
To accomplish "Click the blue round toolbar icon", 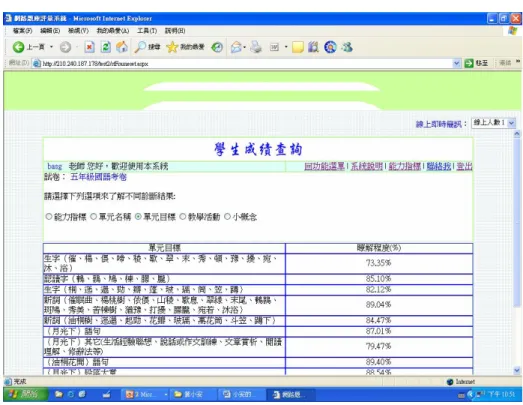I will [330, 47].
